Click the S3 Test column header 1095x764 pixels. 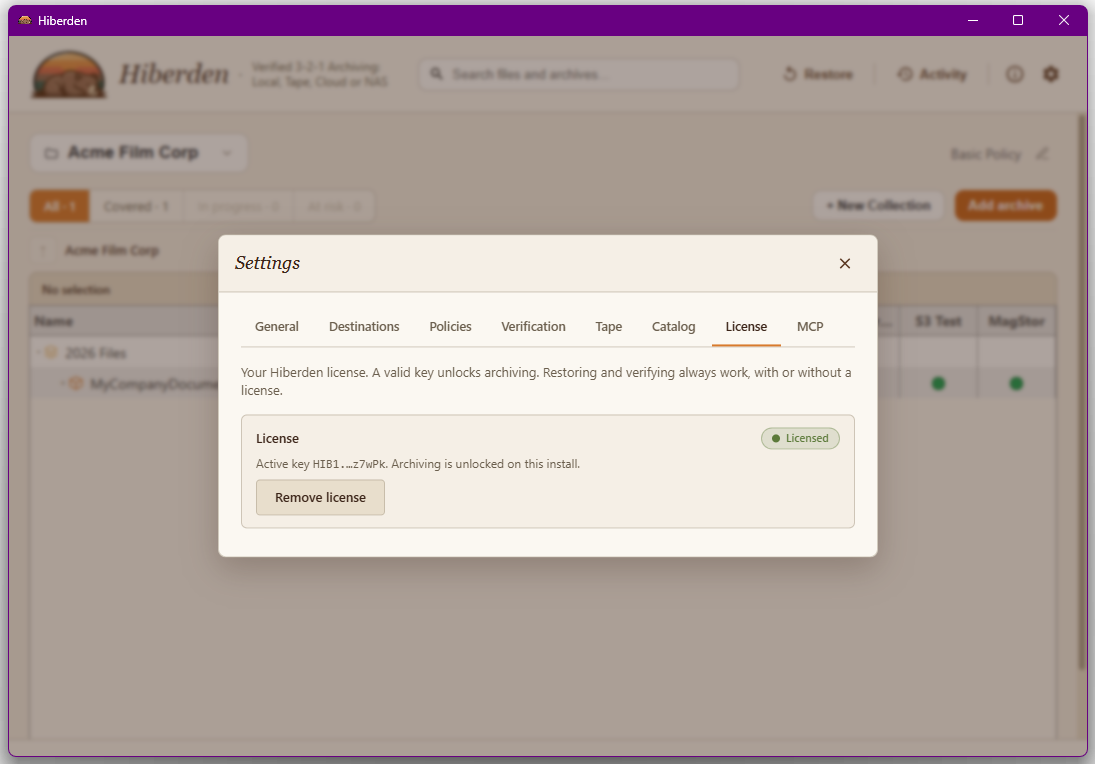click(x=938, y=321)
